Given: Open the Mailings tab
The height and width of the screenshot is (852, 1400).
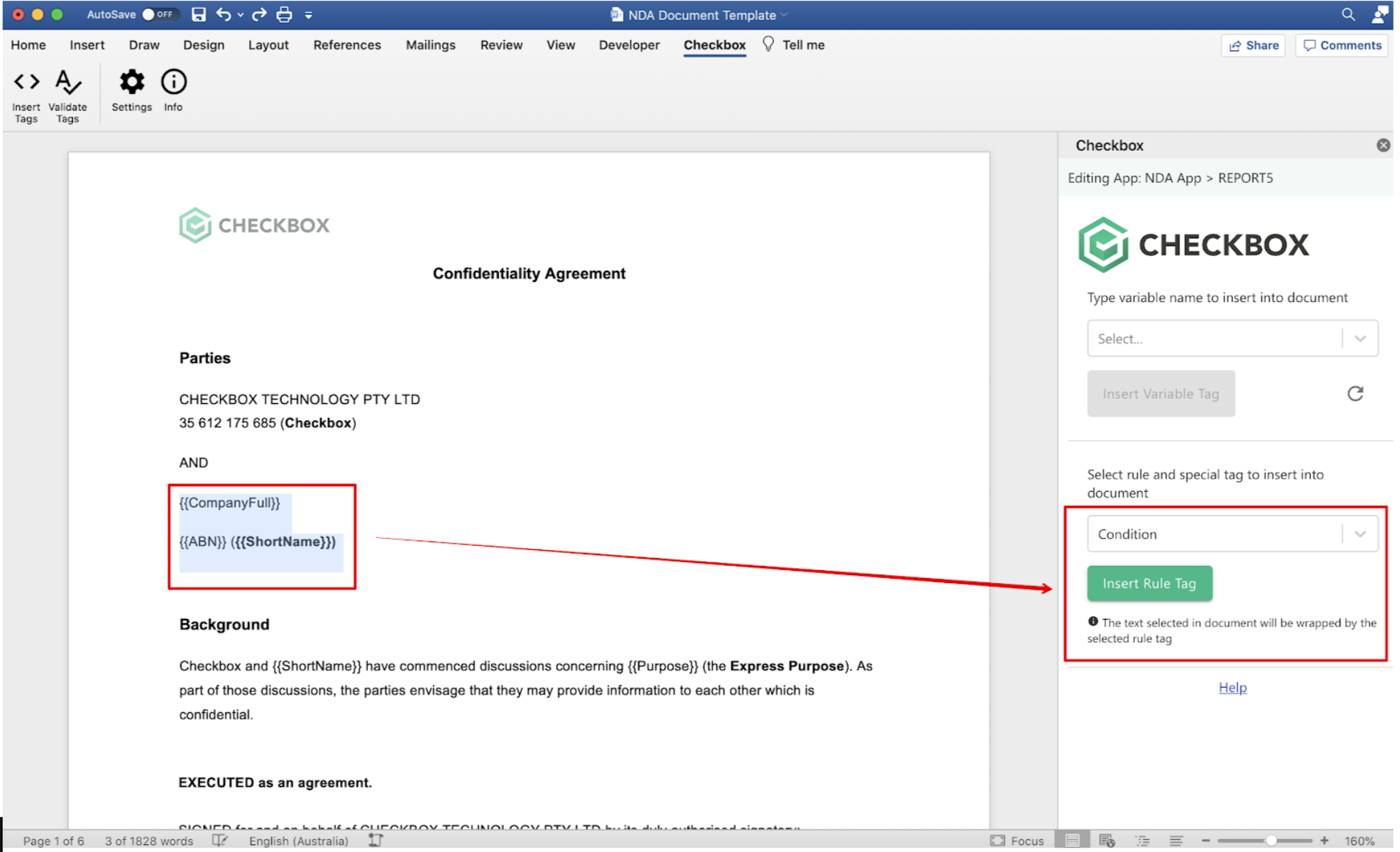Looking at the screenshot, I should coord(430,45).
